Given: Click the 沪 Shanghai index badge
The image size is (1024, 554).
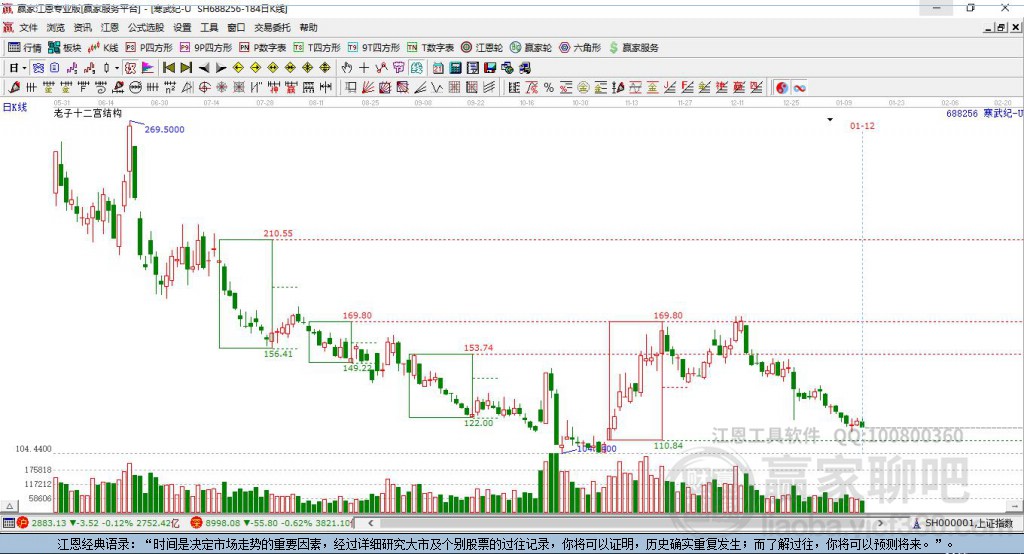Looking at the screenshot, I should (23, 523).
